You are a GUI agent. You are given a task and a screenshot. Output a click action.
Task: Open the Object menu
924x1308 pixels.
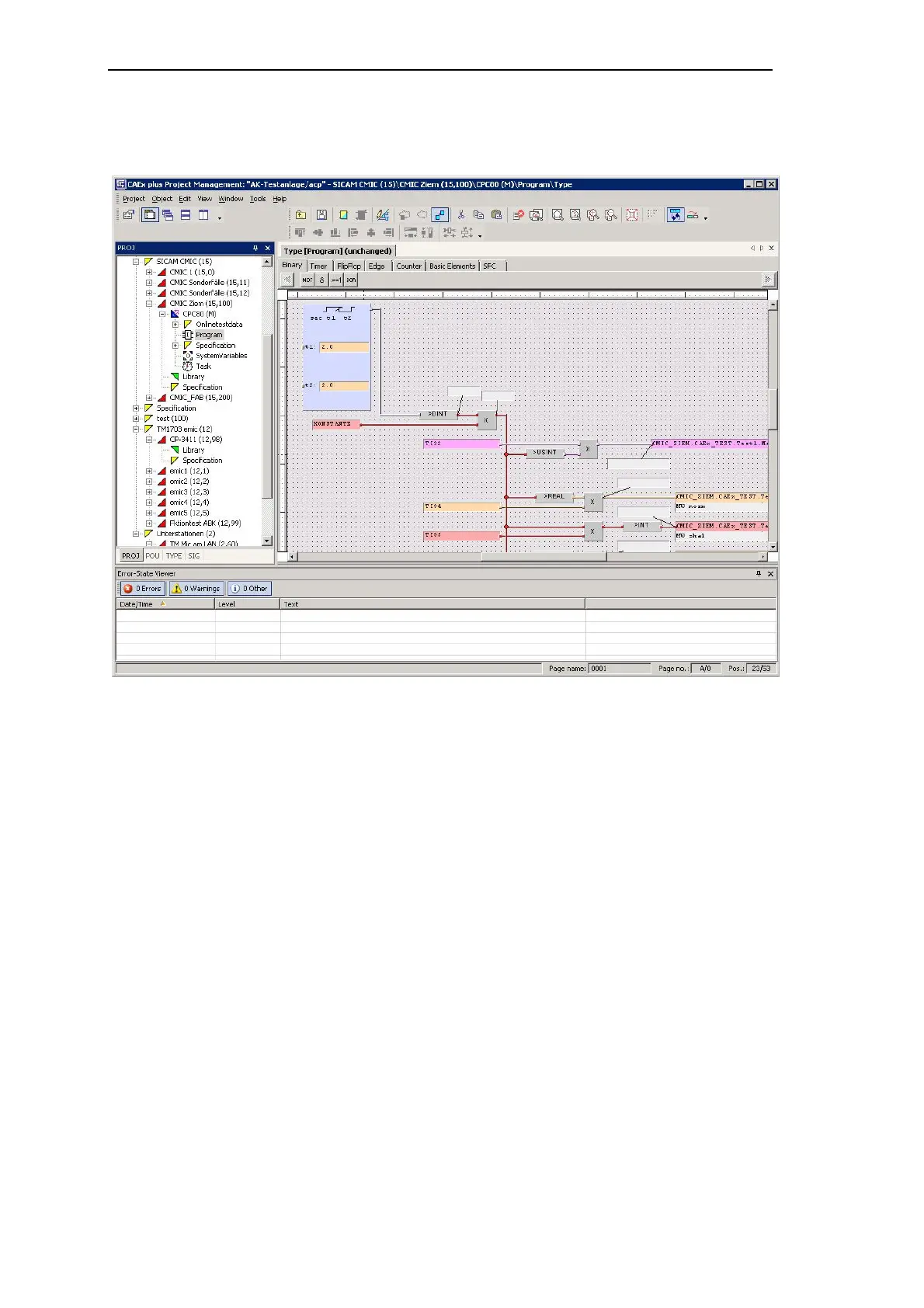pyautogui.click(x=162, y=199)
